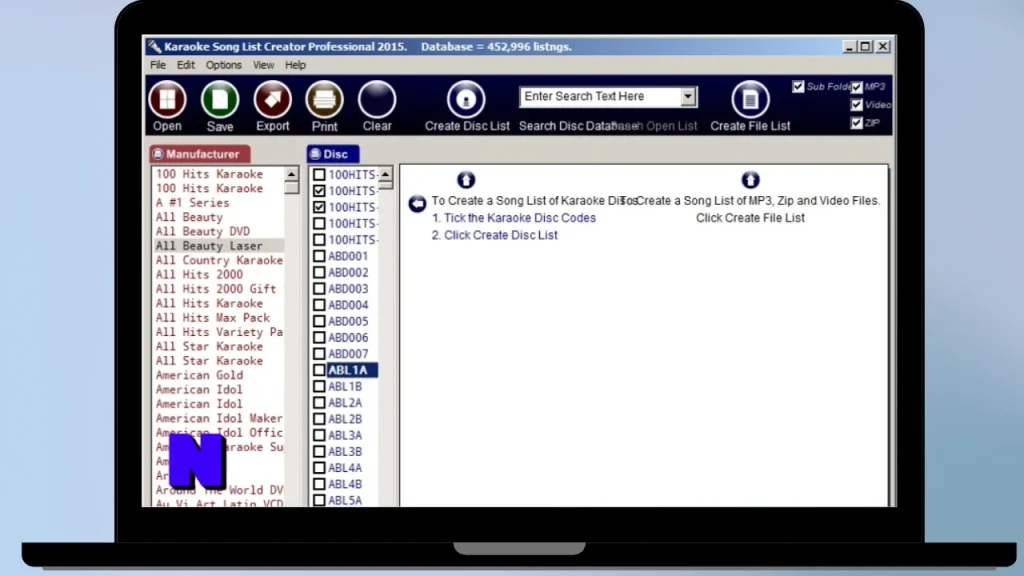Open the Edit menu
Image resolution: width=1024 pixels, height=576 pixels.
185,65
